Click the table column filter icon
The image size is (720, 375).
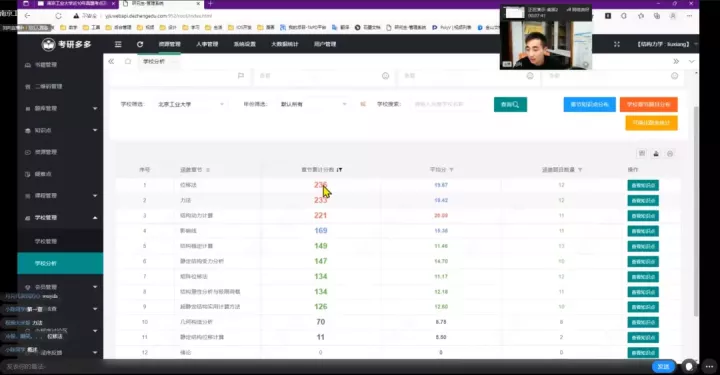pyautogui.click(x=642, y=153)
